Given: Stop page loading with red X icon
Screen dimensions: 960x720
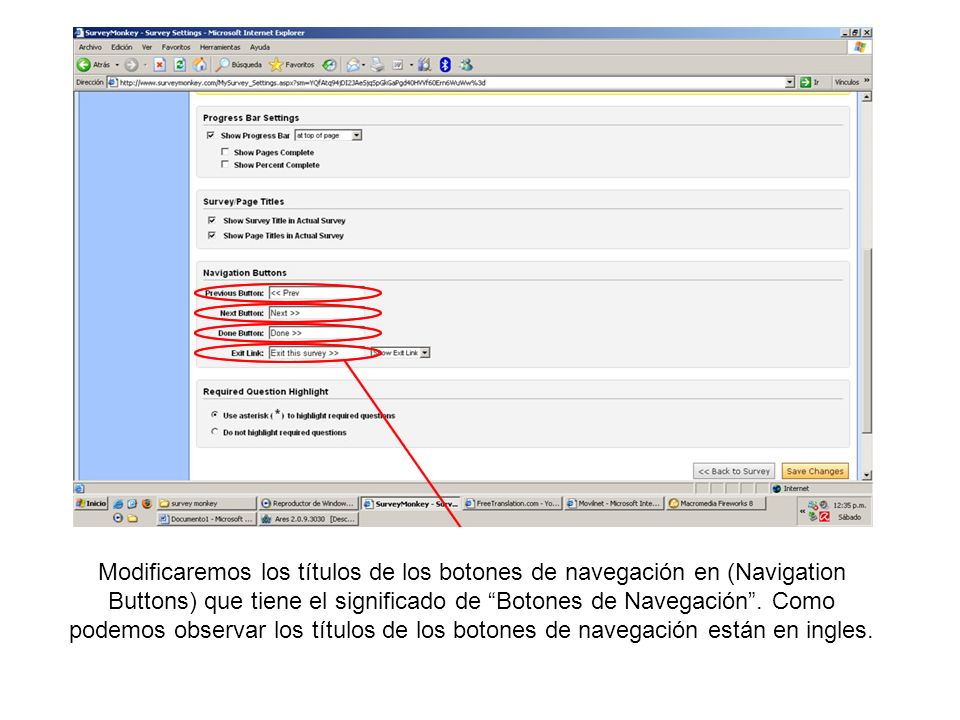Looking at the screenshot, I should tap(160, 65).
